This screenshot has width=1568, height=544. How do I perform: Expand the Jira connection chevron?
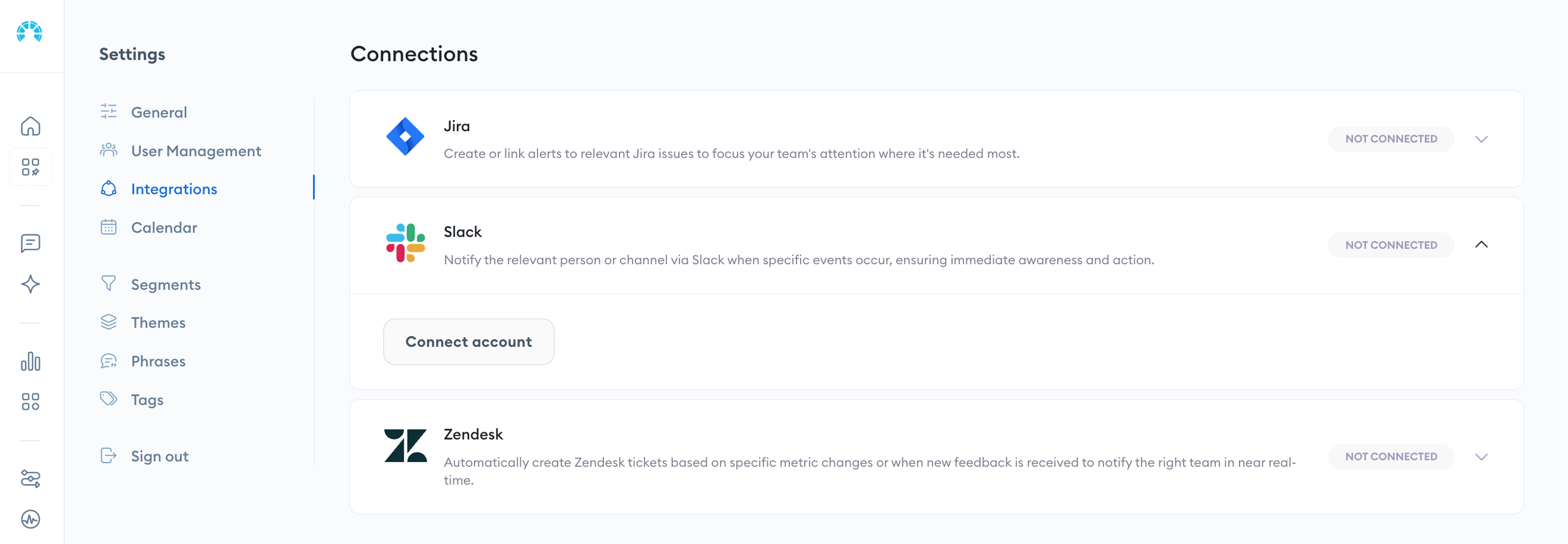pos(1481,140)
